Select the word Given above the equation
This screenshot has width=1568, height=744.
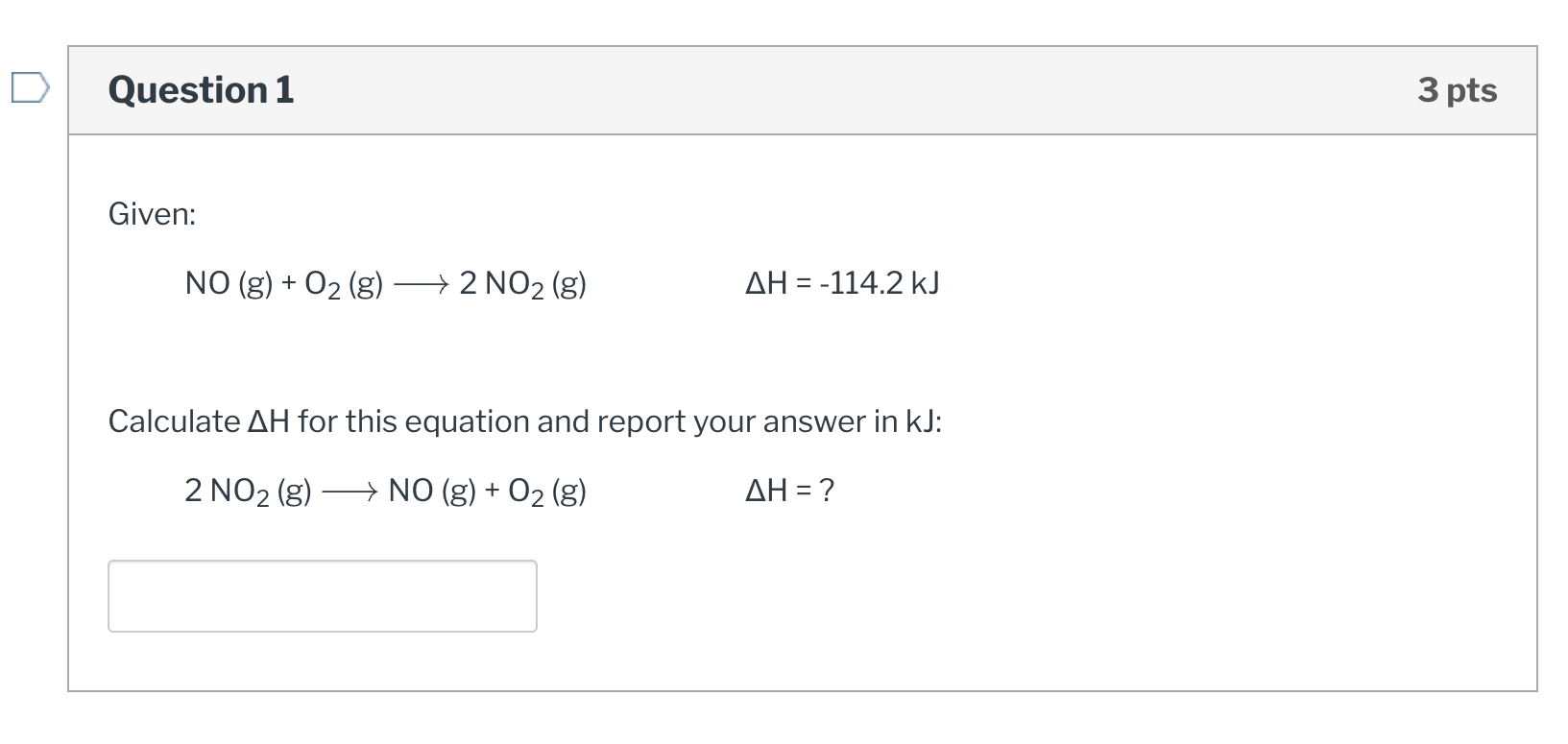pyautogui.click(x=151, y=213)
